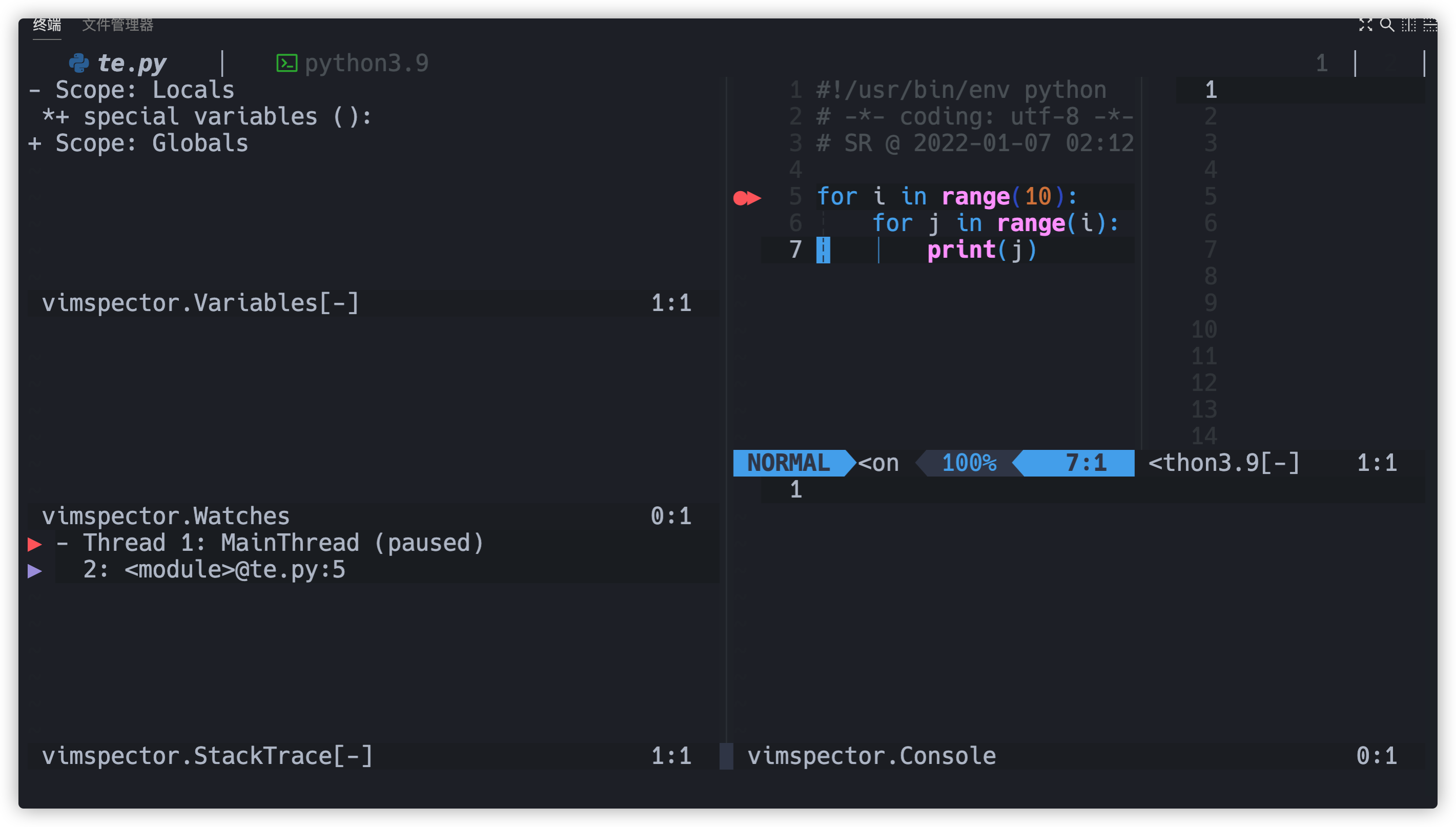Open search with the magnifier icon
The height and width of the screenshot is (827, 1456).
(x=1387, y=25)
